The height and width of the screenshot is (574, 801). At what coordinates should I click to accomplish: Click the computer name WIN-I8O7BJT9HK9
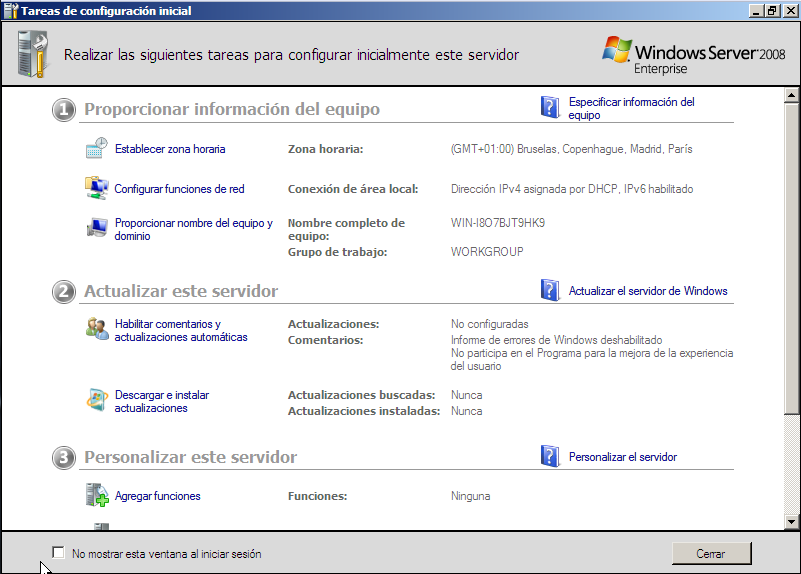(x=498, y=223)
